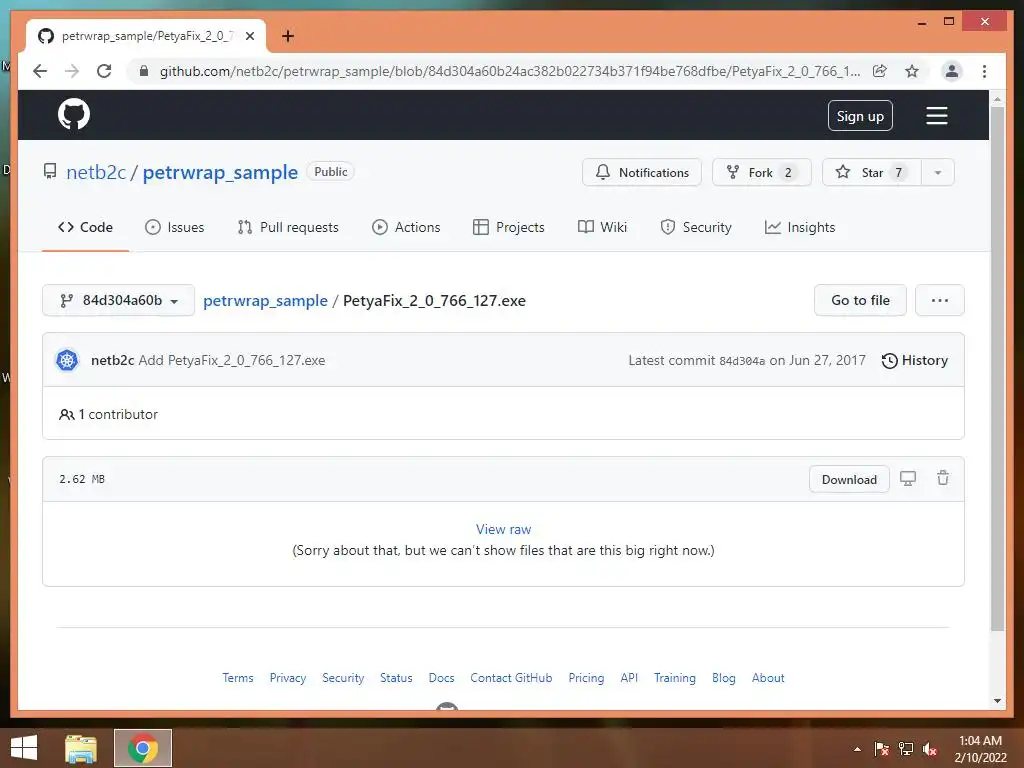
Task: Click the View raw link
Action: [x=503, y=529]
